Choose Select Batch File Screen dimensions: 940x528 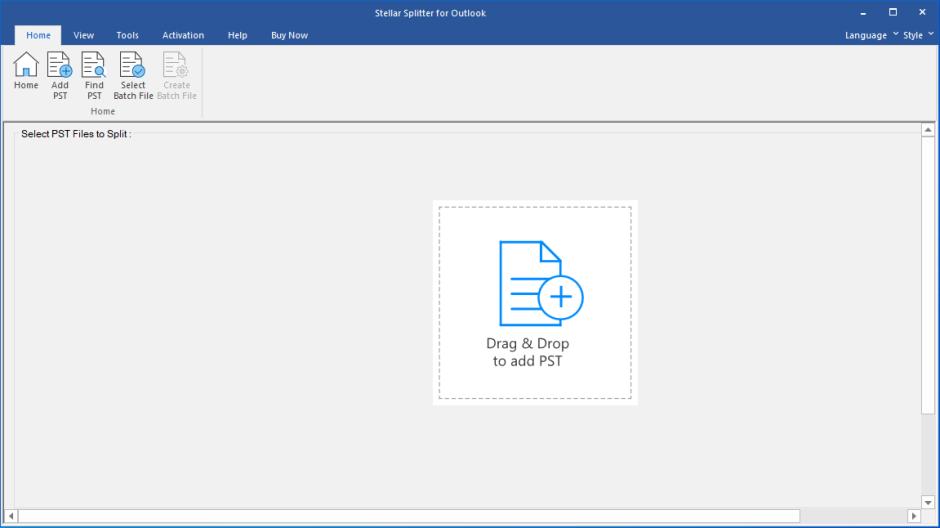click(x=133, y=76)
